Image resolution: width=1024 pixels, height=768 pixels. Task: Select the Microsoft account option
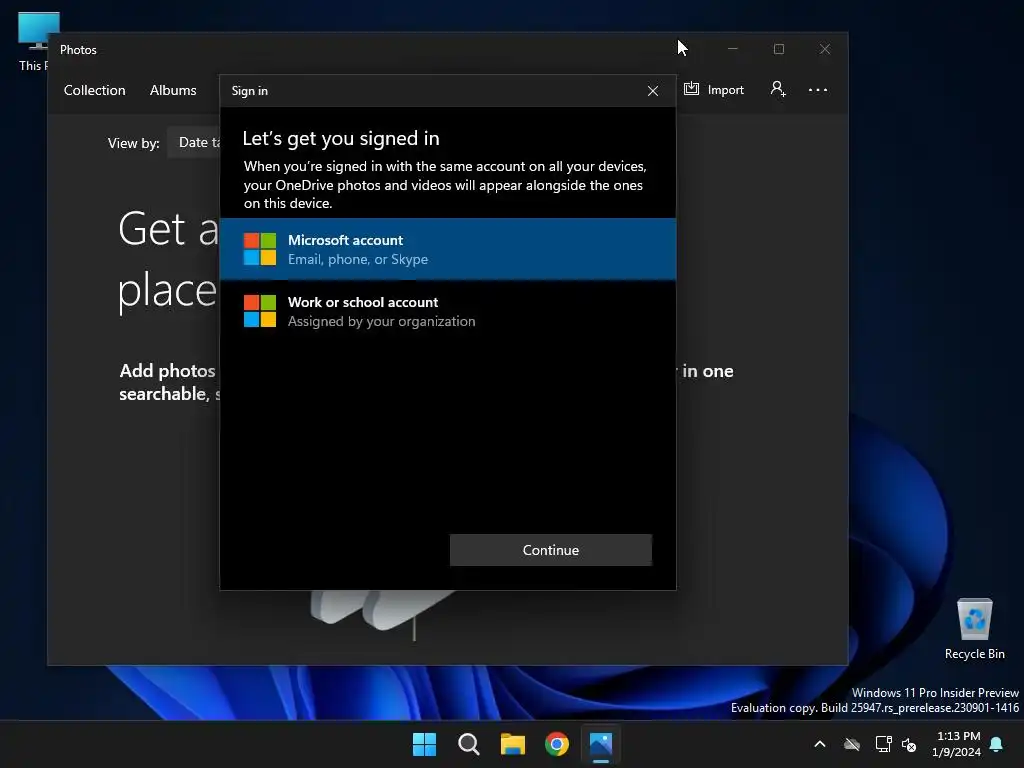[x=448, y=249]
